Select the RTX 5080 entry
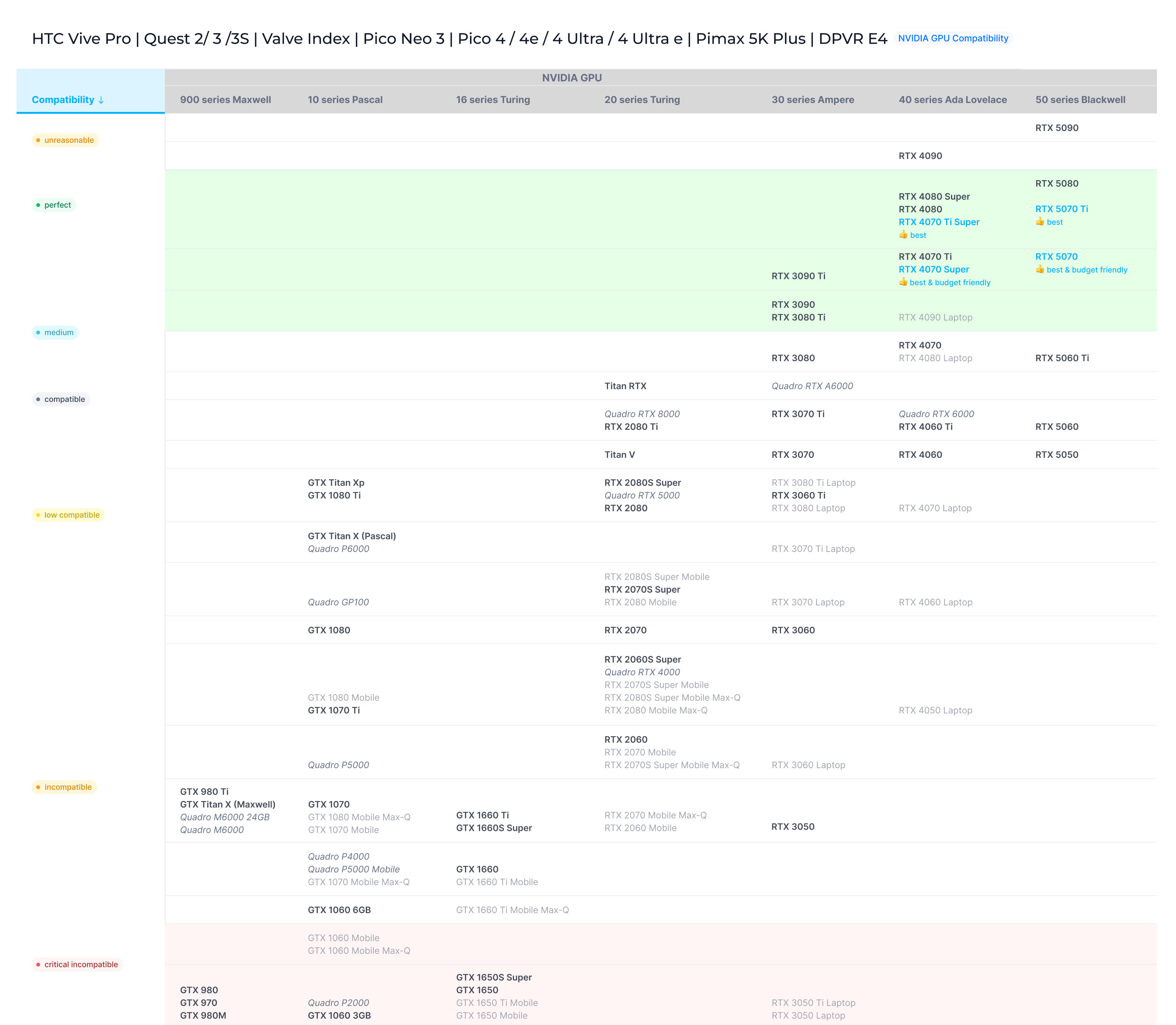The height and width of the screenshot is (1025, 1176). (1056, 184)
